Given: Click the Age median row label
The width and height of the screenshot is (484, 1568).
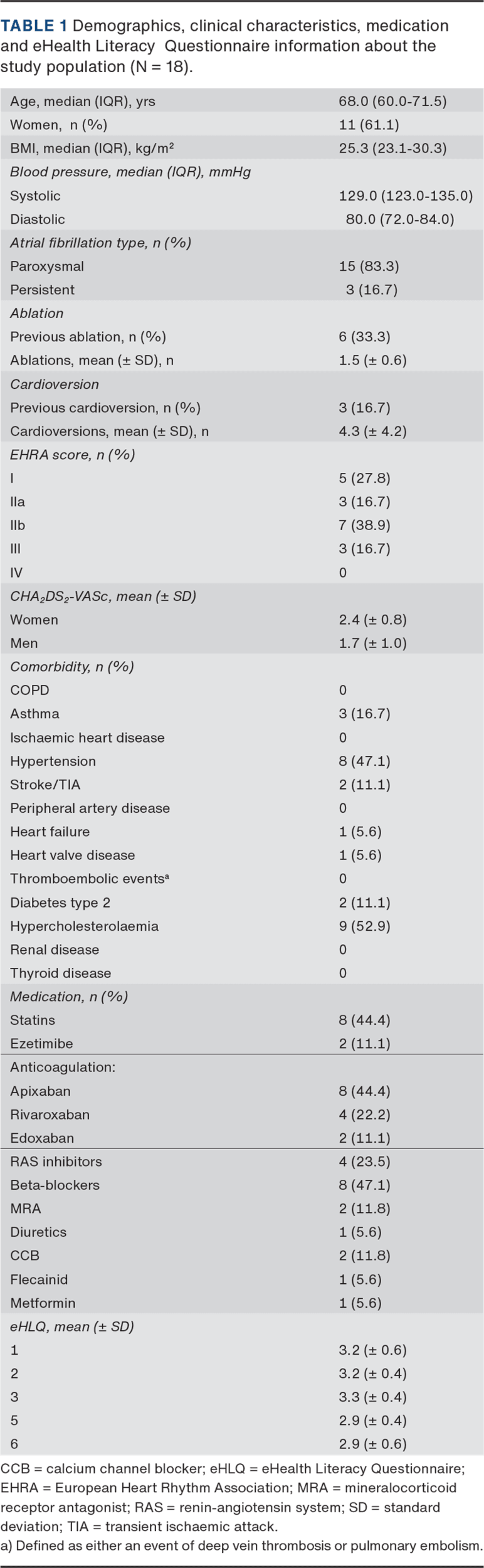Looking at the screenshot, I should [x=83, y=102].
